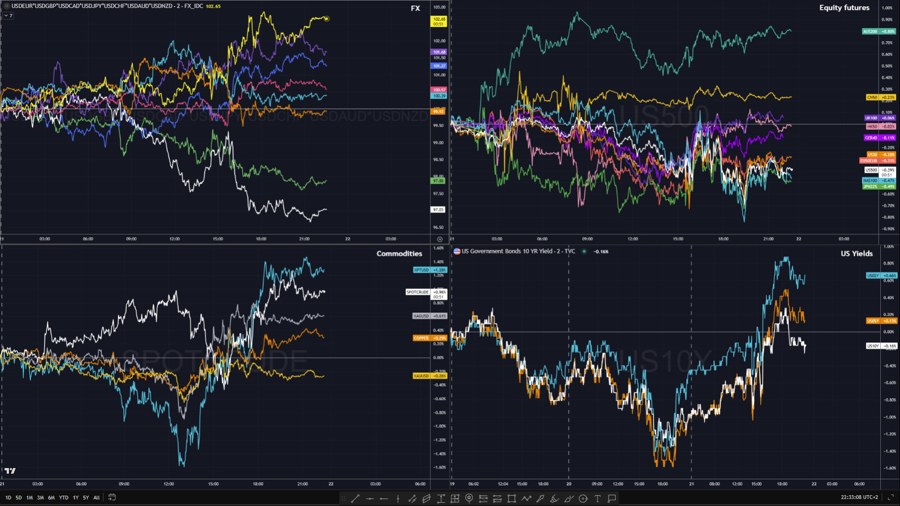Select the trend line drawing tool

coord(355,497)
